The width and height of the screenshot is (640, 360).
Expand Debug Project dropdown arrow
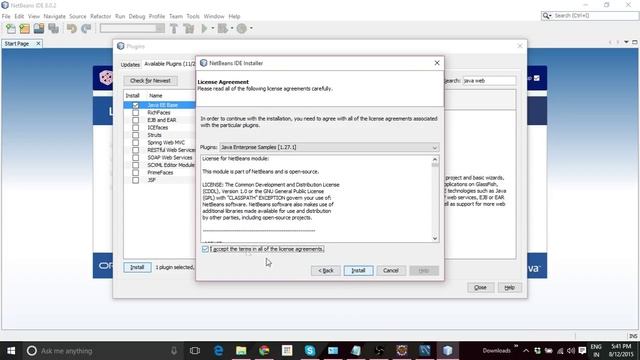pyautogui.click(x=231, y=29)
